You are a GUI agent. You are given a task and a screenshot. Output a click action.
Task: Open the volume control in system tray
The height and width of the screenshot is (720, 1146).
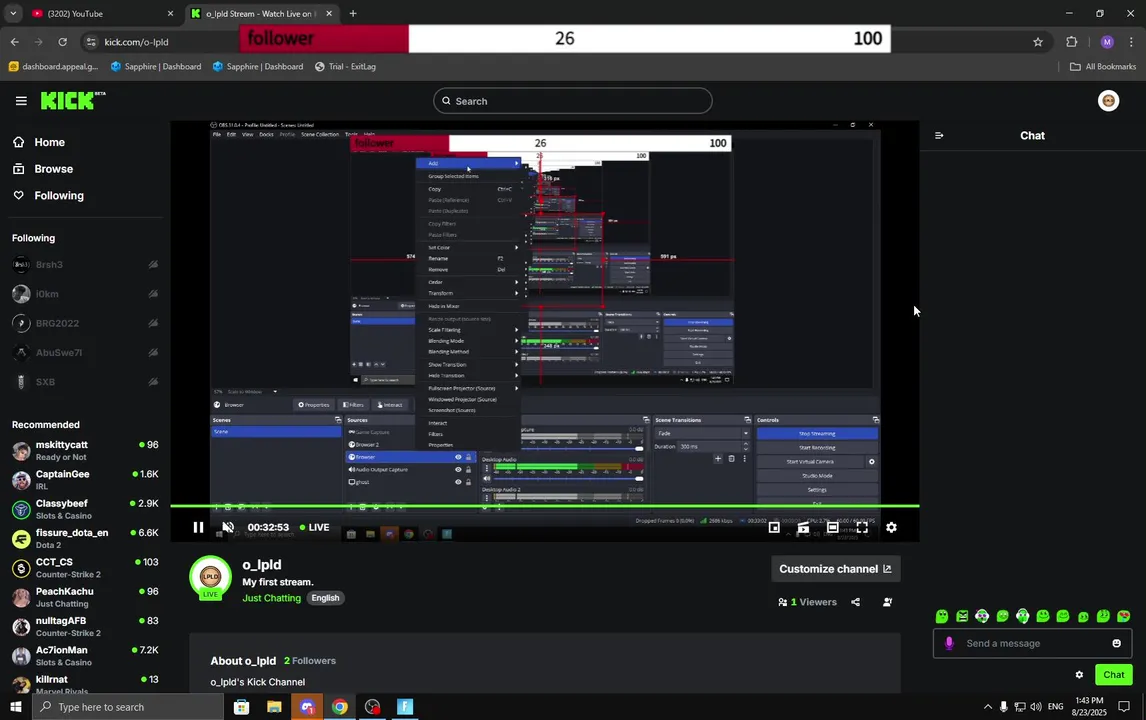tap(1036, 707)
